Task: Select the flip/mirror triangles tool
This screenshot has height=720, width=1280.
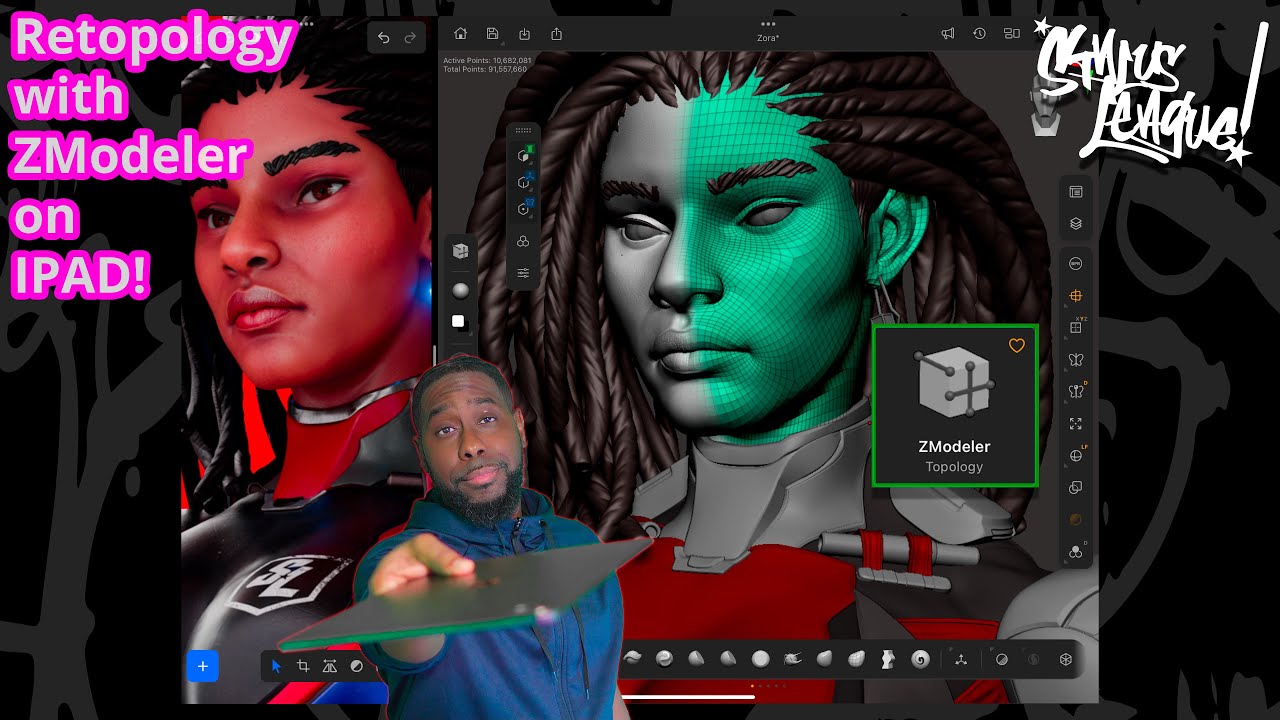Action: click(329, 666)
